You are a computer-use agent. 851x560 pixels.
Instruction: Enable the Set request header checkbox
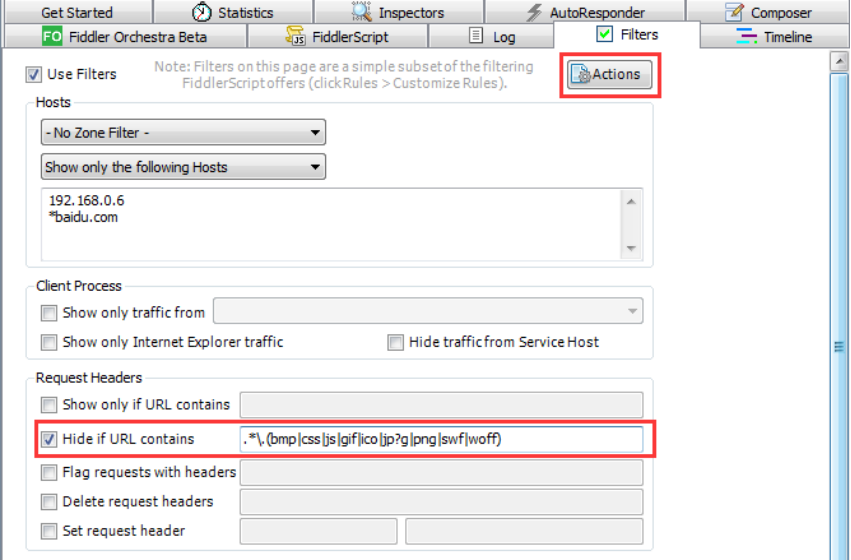[x=49, y=531]
